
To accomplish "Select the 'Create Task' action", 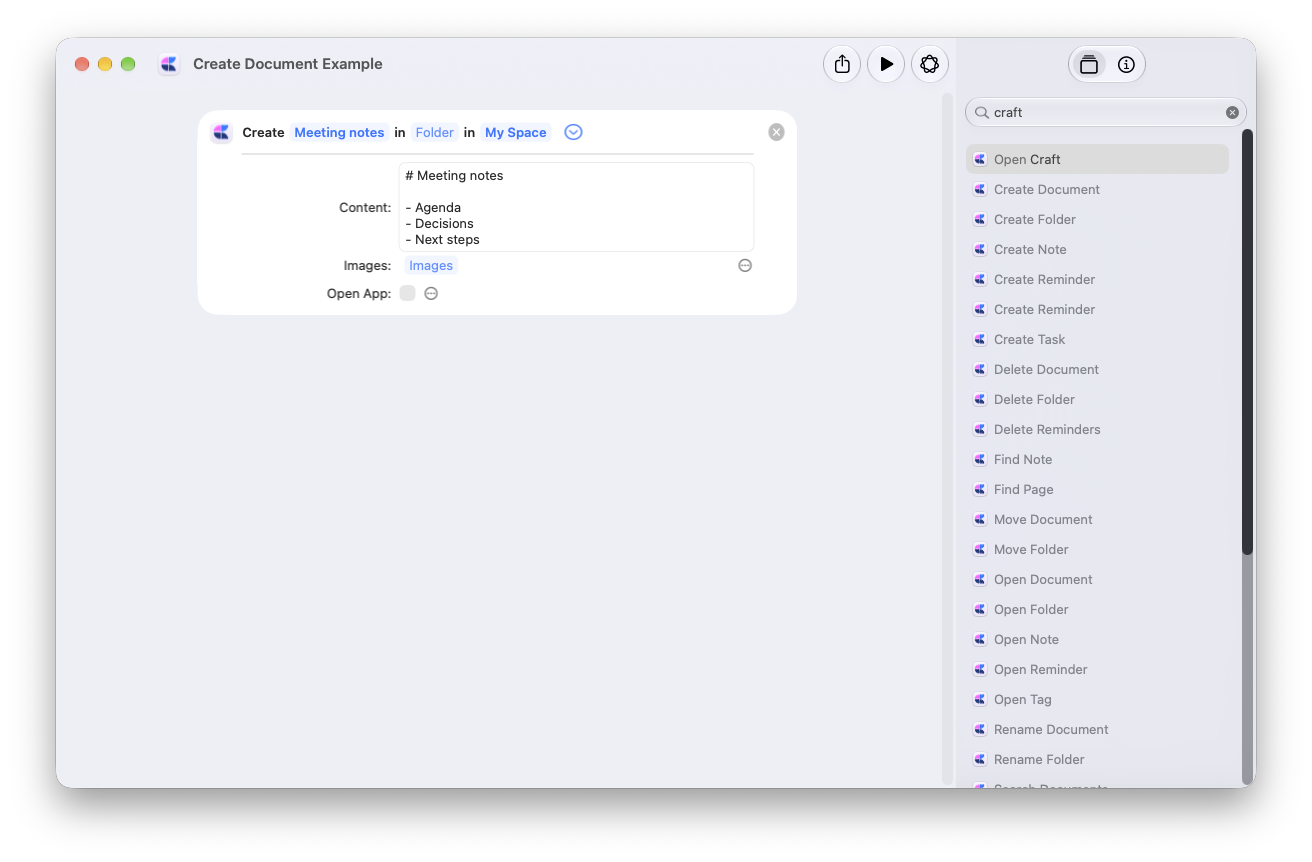I will click(1097, 339).
